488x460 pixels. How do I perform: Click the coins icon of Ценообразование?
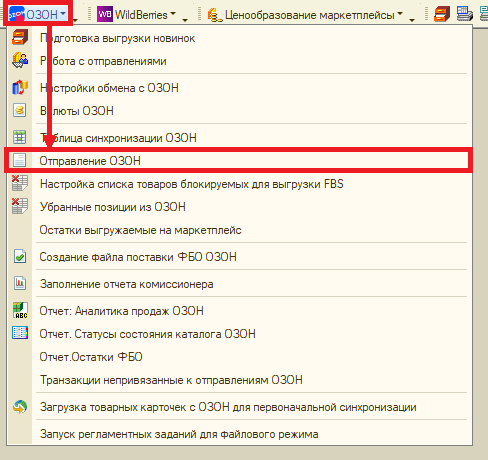click(214, 15)
